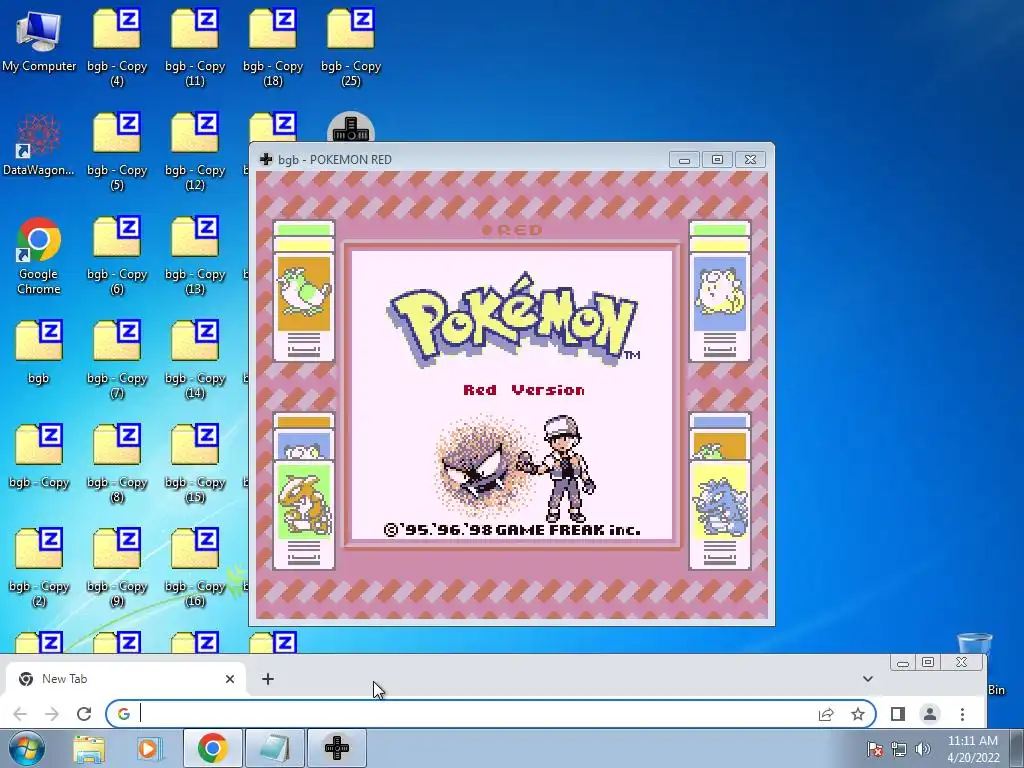Click the Chrome forward arrow
The height and width of the screenshot is (768, 1024).
(52, 714)
